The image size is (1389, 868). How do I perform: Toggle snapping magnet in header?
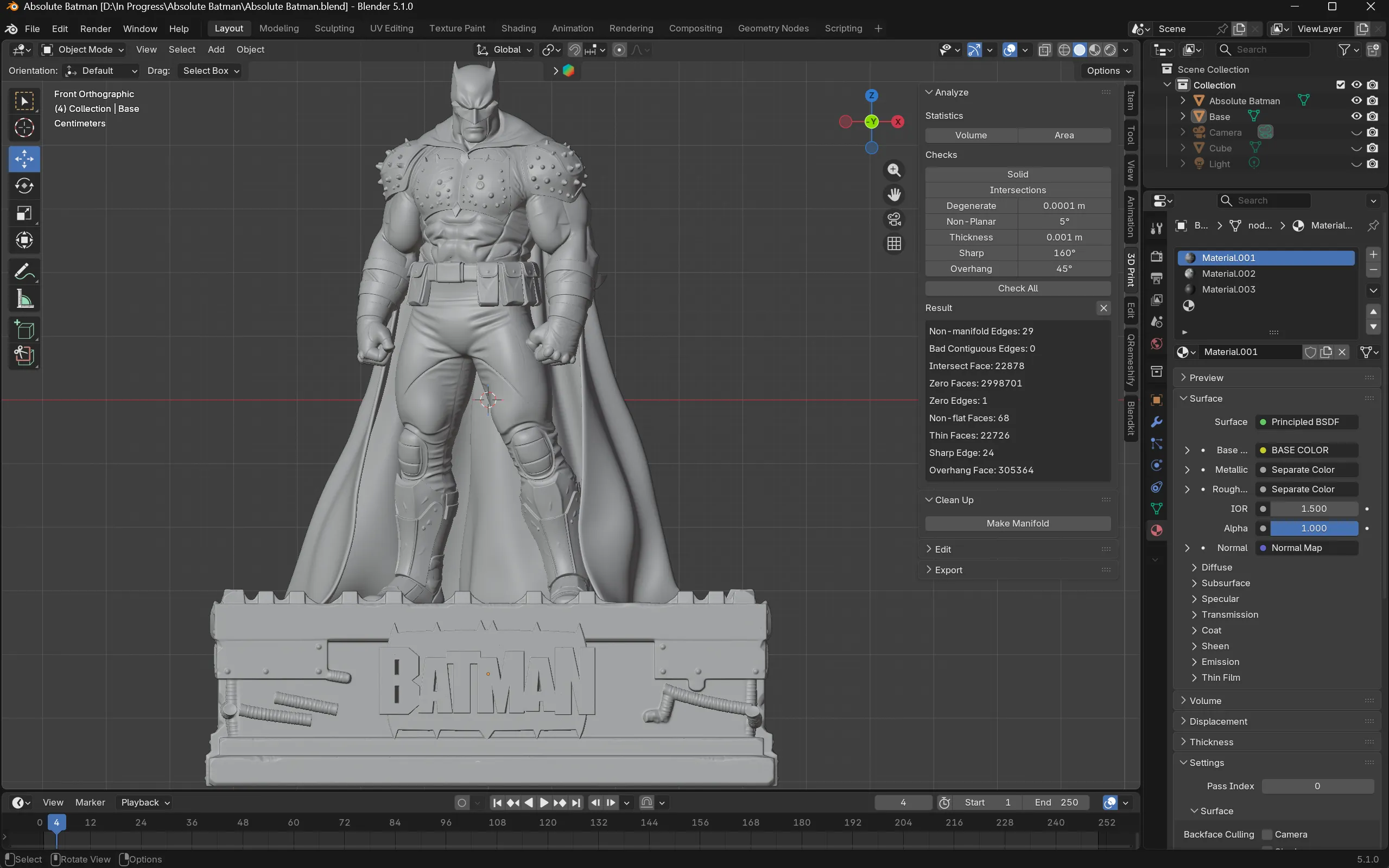tap(574, 50)
